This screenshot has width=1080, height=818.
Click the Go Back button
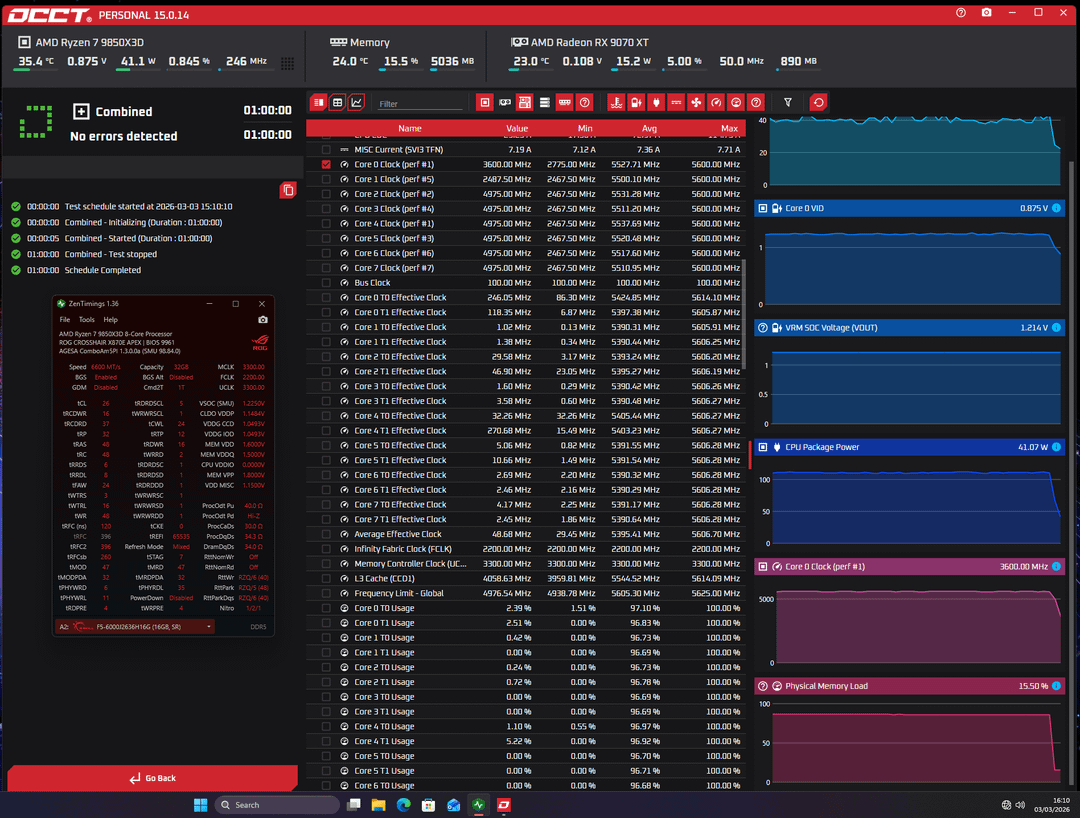(x=152, y=778)
